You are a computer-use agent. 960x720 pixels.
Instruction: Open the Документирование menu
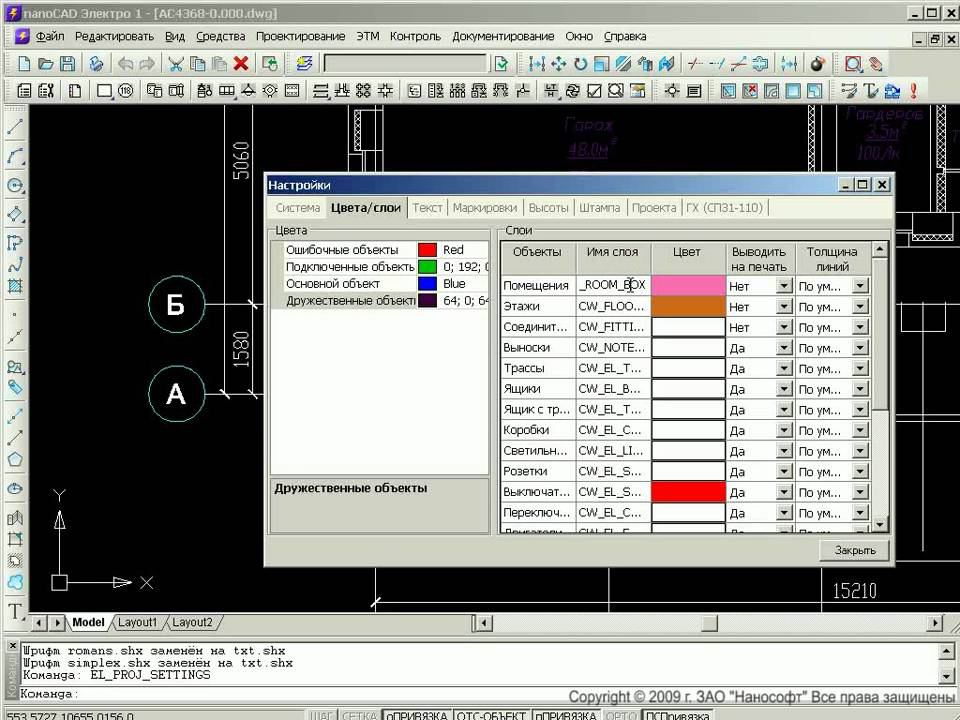(x=503, y=37)
